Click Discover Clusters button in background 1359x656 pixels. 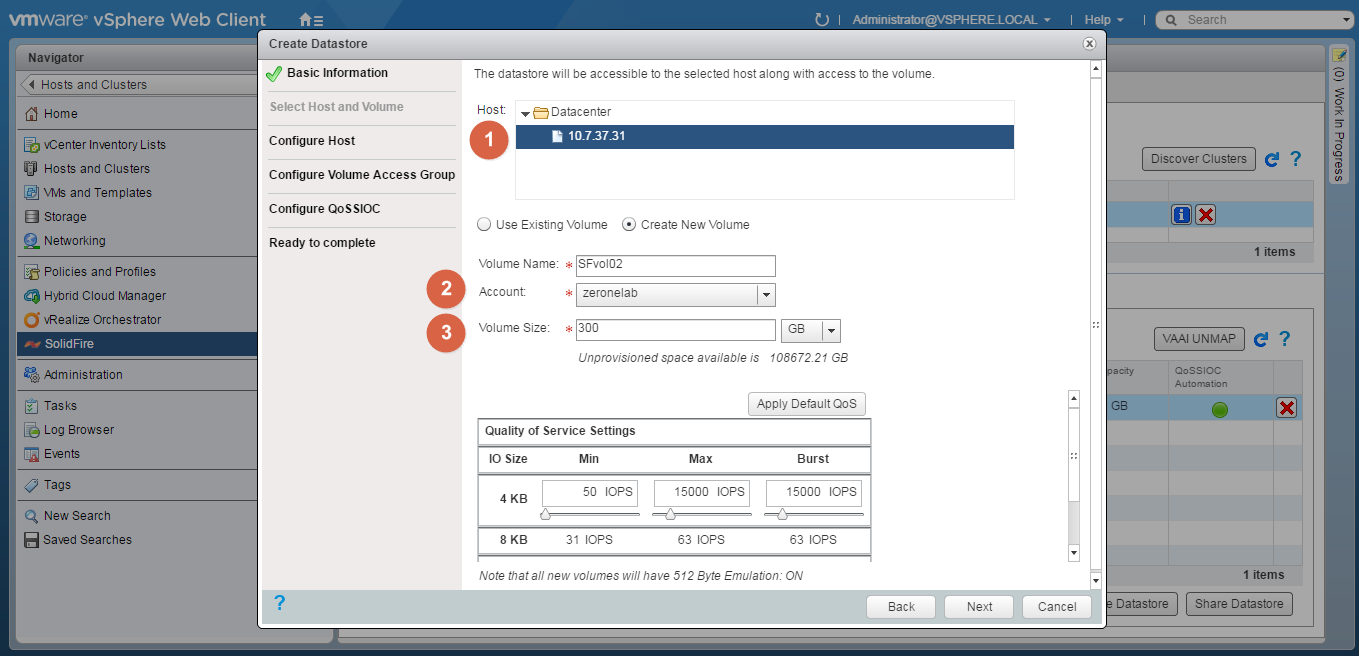click(x=1199, y=159)
